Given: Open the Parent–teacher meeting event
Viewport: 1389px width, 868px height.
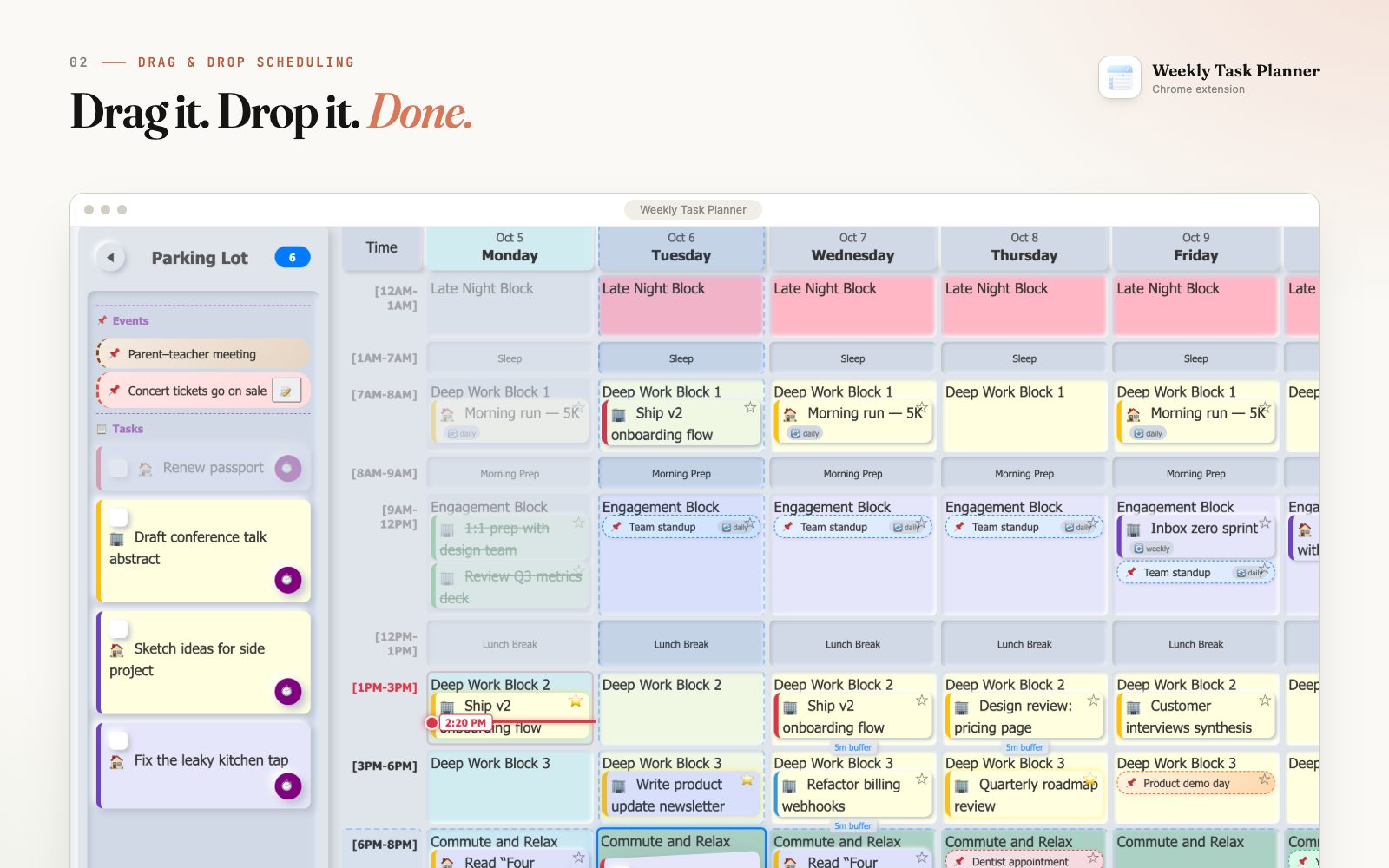Looking at the screenshot, I should click(203, 353).
